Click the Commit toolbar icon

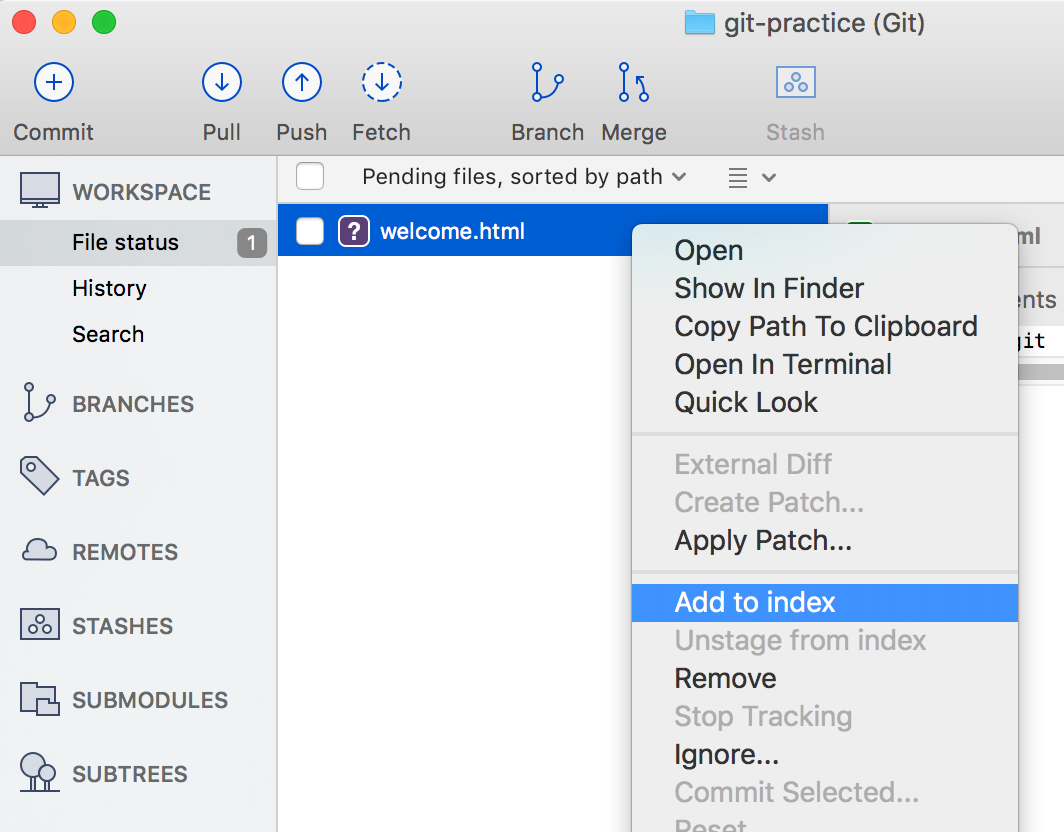coord(54,83)
